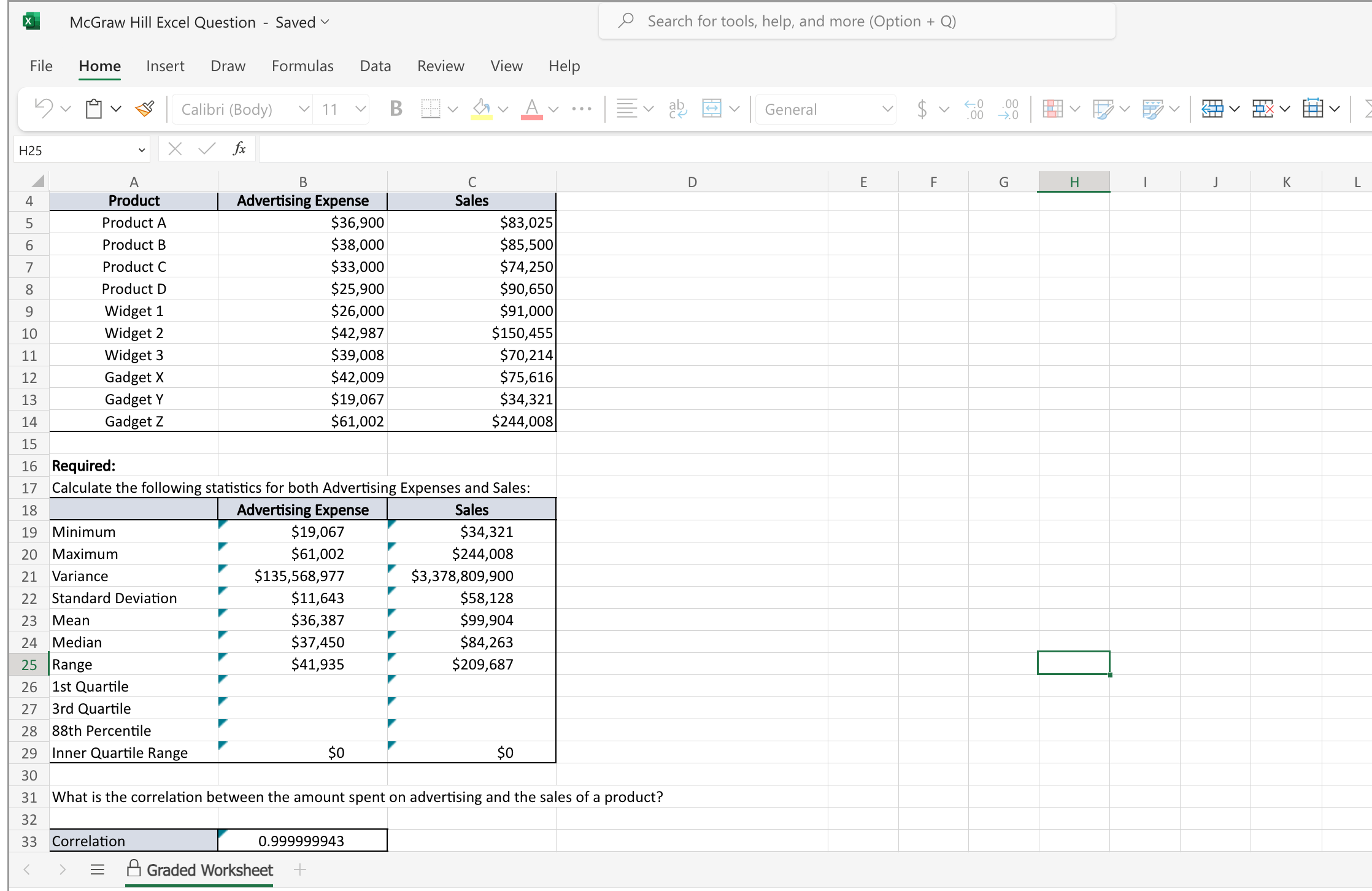
Task: Open the all sheets list icon
Action: pos(97,870)
